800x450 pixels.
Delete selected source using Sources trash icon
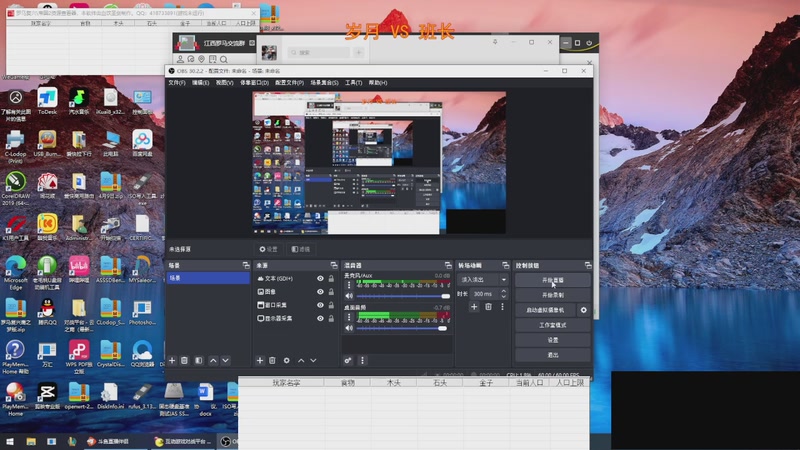coord(272,361)
